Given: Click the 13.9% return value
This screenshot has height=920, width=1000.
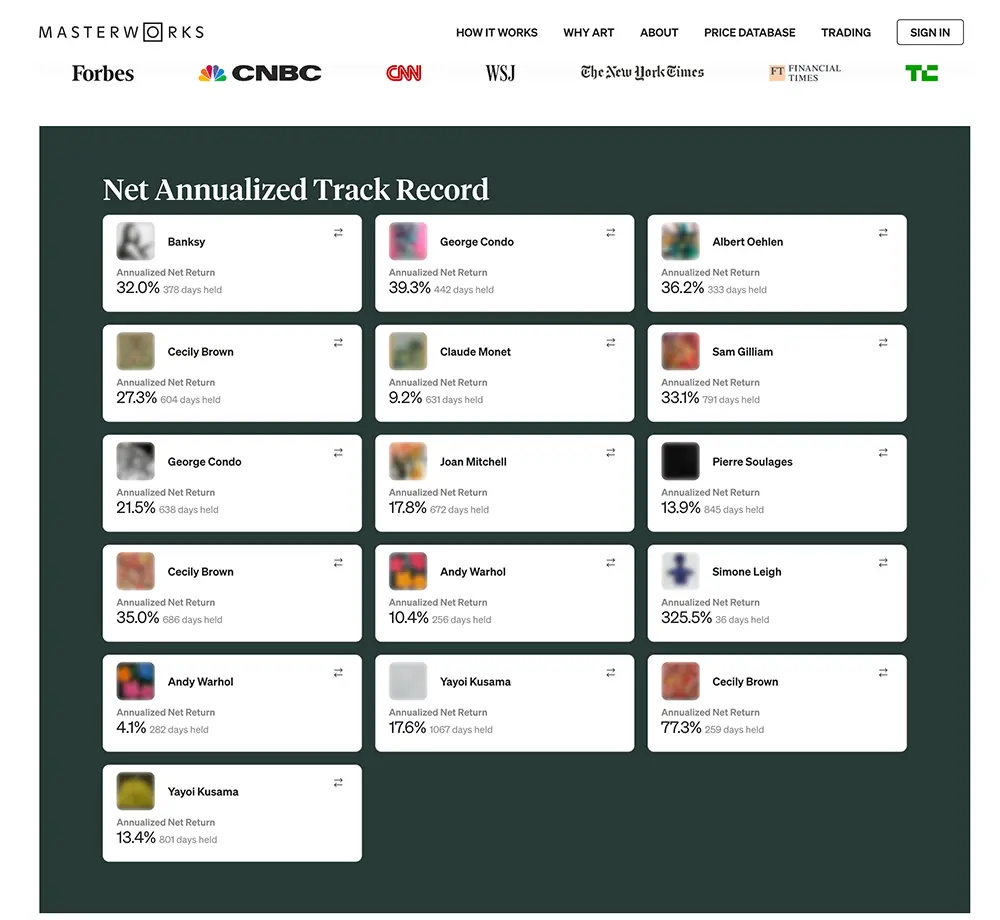Looking at the screenshot, I should 680,507.
